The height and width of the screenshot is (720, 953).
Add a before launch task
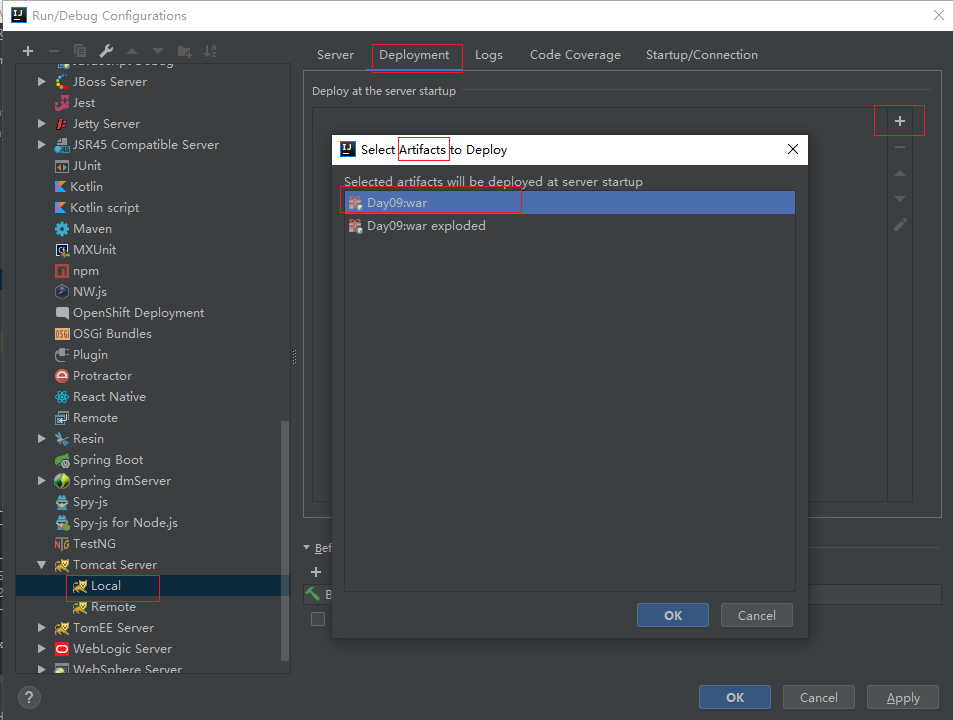[x=316, y=572]
